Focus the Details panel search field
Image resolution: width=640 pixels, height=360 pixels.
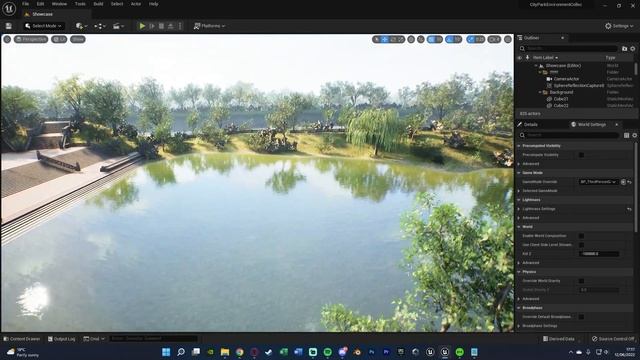[571, 135]
